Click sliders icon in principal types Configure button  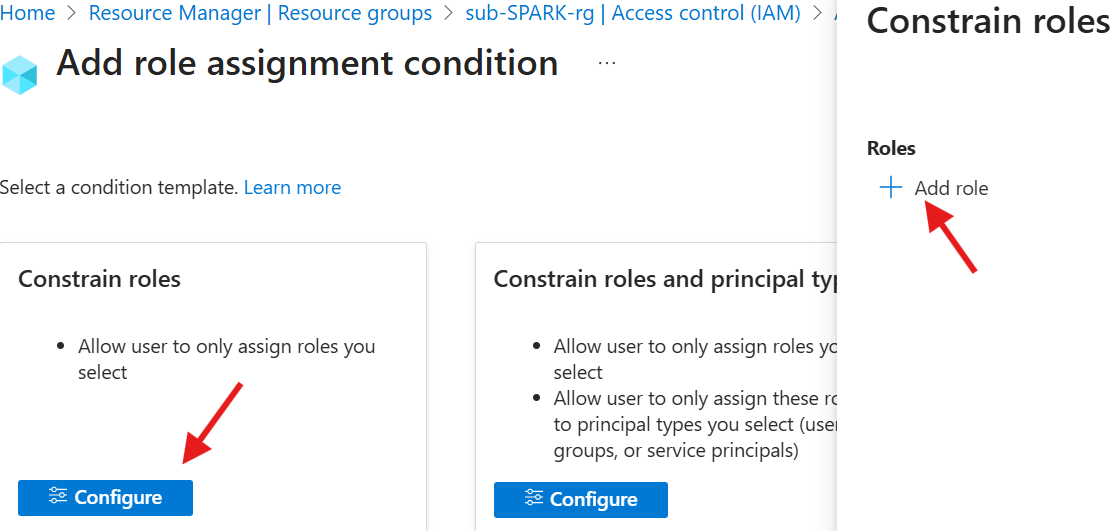point(534,498)
